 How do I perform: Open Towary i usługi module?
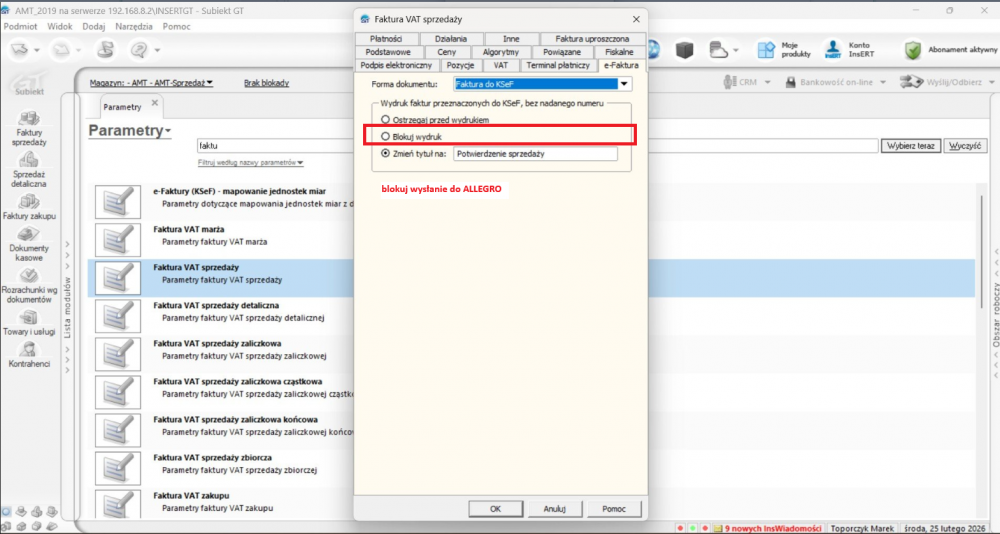29,323
